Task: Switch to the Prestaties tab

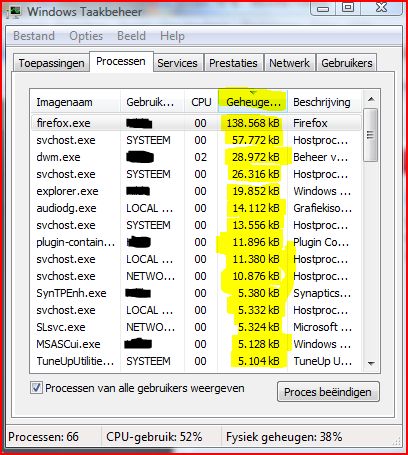Action: tap(233, 63)
